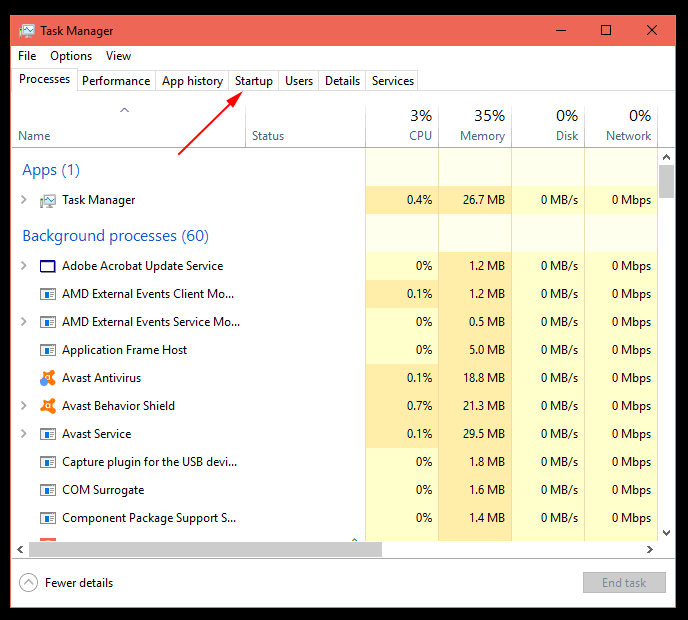Click the Fewer details circle arrow icon

tap(29, 583)
